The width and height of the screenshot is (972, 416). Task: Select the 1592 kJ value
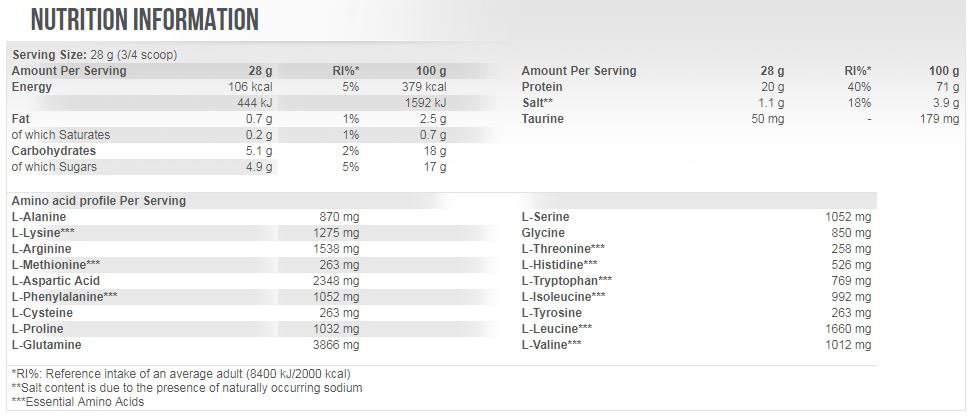[422, 103]
